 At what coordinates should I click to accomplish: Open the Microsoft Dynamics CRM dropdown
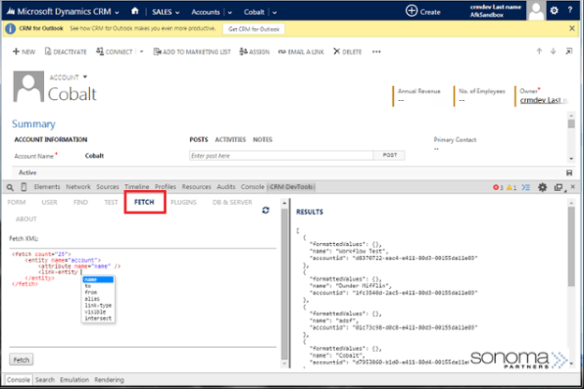point(117,12)
